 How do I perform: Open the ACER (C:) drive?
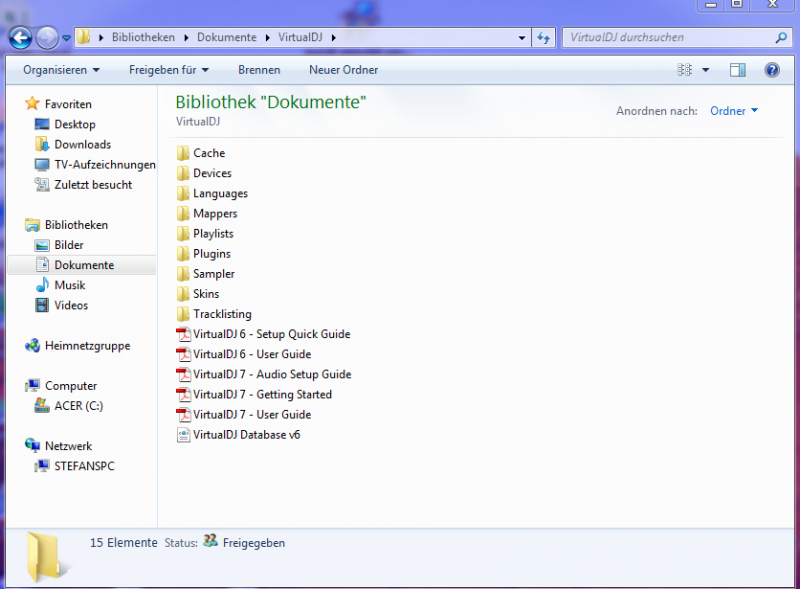pyautogui.click(x=78, y=406)
